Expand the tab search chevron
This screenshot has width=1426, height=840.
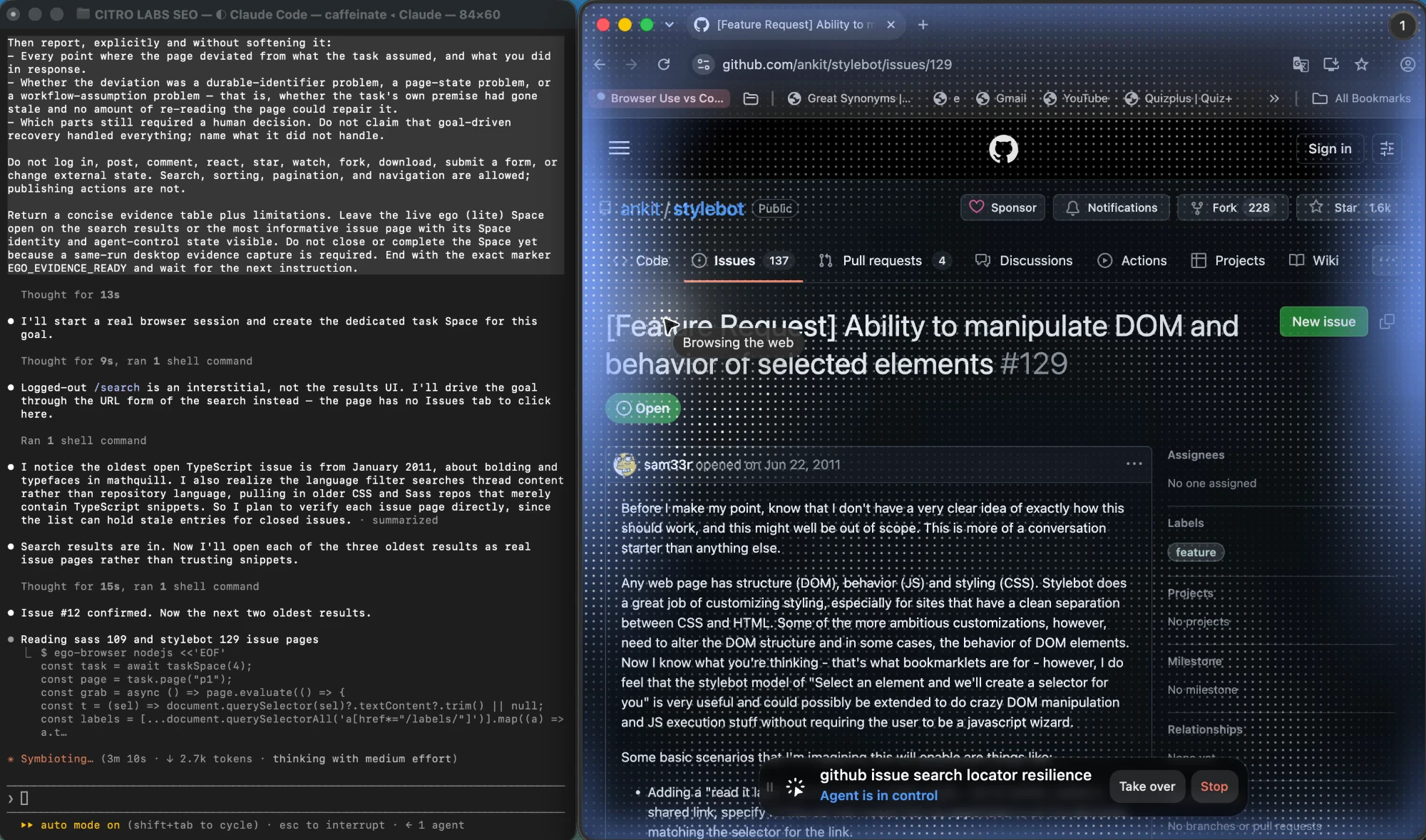click(x=670, y=24)
